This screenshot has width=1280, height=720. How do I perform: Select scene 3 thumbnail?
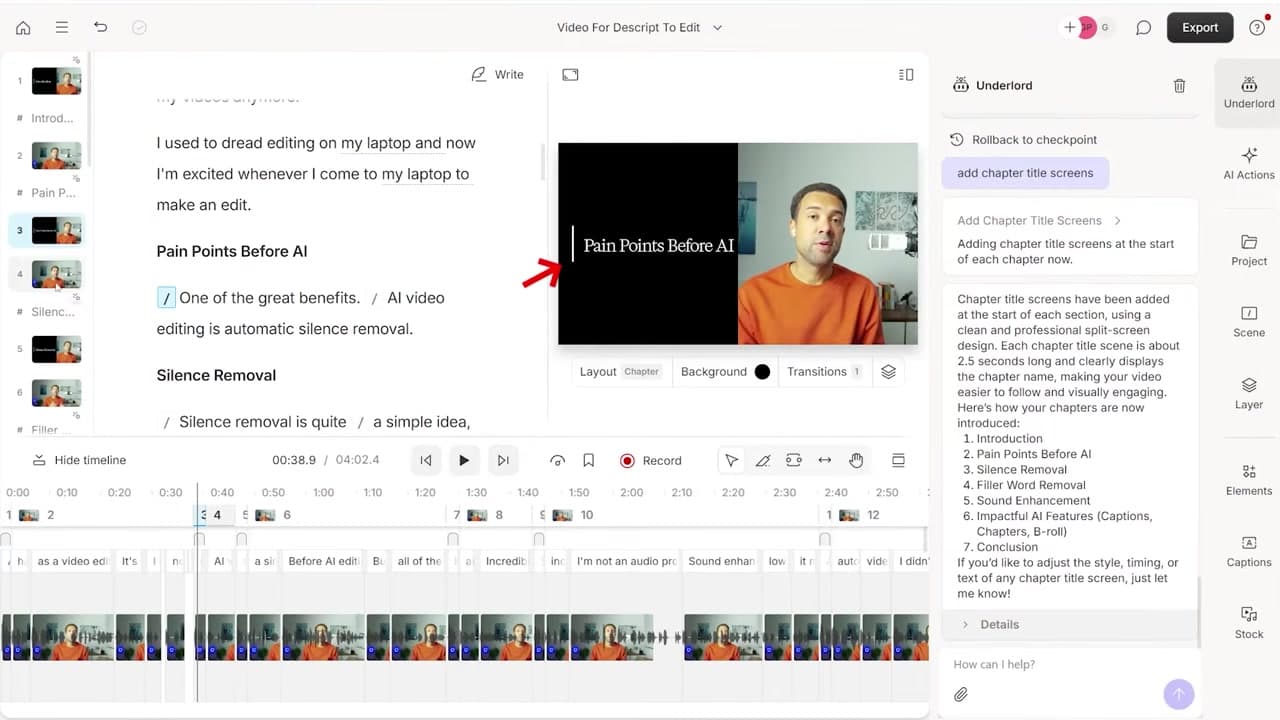pyautogui.click(x=56, y=230)
